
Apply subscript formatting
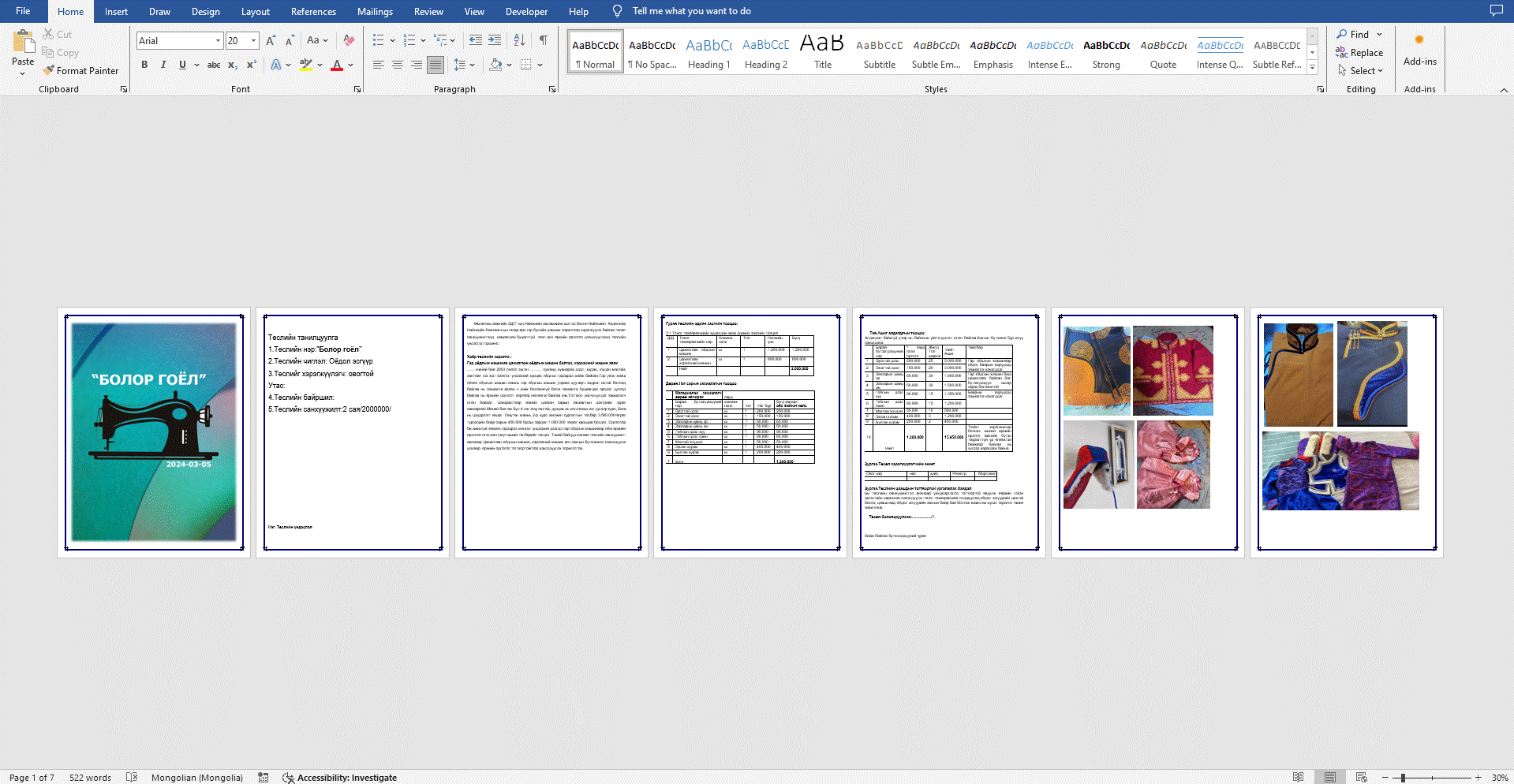(233, 65)
